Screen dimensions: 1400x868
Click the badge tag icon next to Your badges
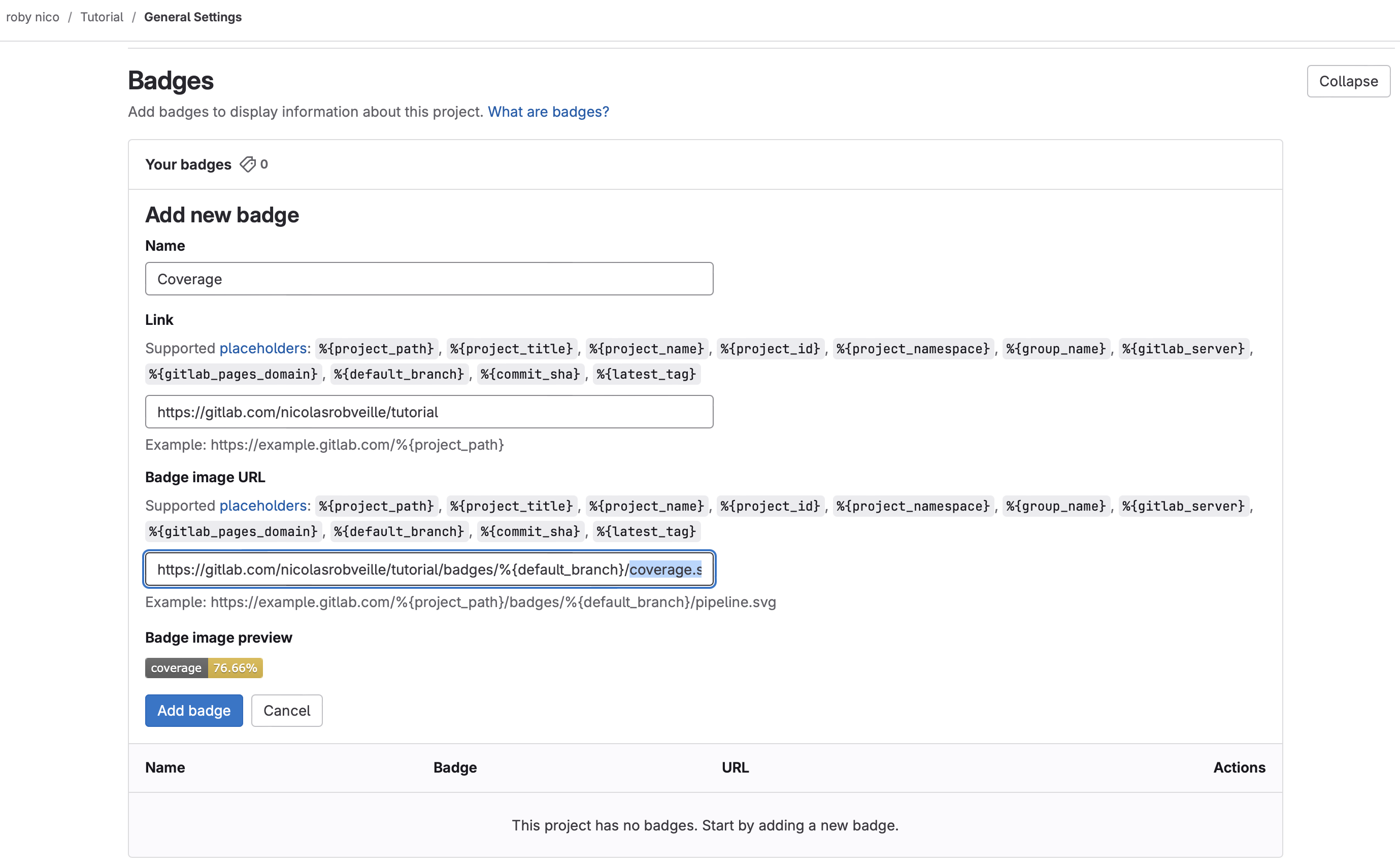[247, 164]
